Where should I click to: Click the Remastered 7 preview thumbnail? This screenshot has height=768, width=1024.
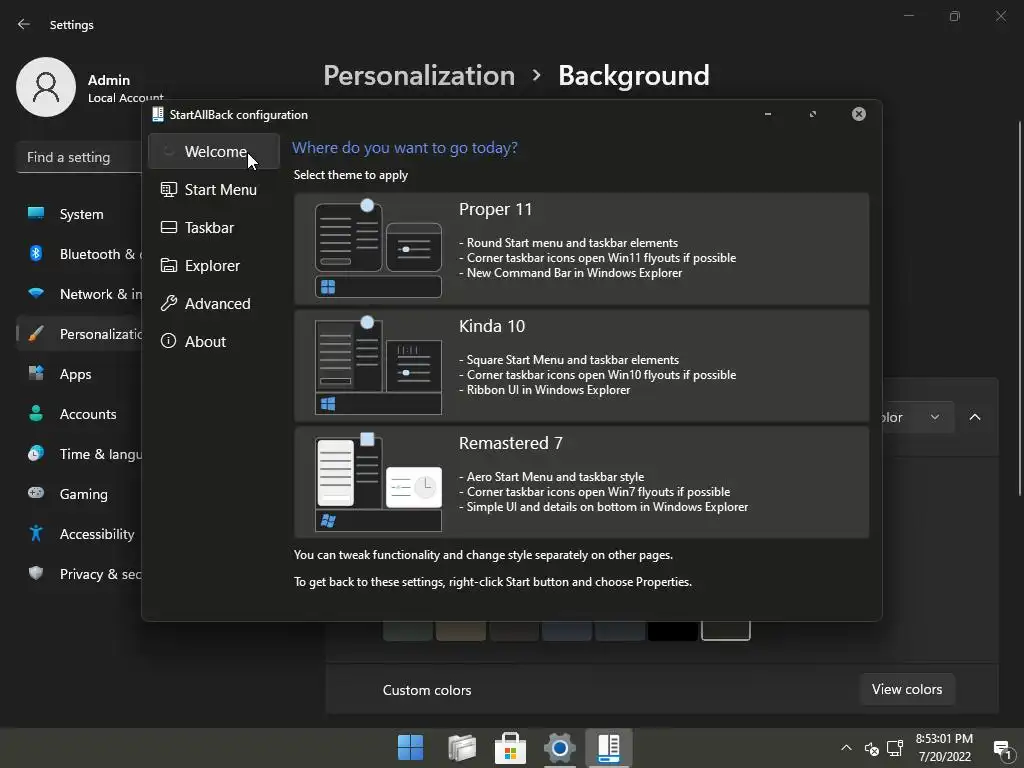(x=378, y=482)
